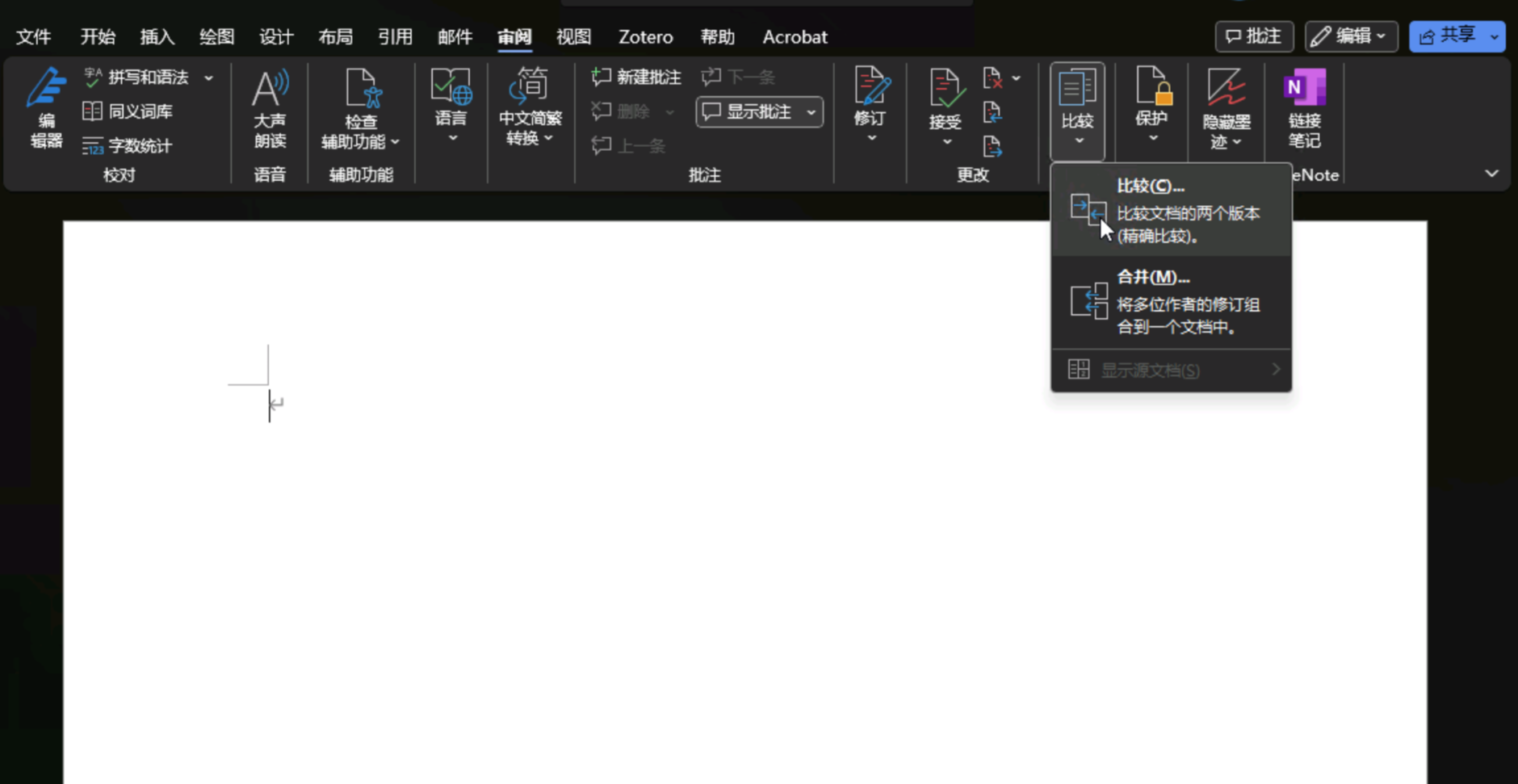Expand 检查辅助功能 dropdown arrow
This screenshot has width=1518, height=784.
tap(395, 142)
